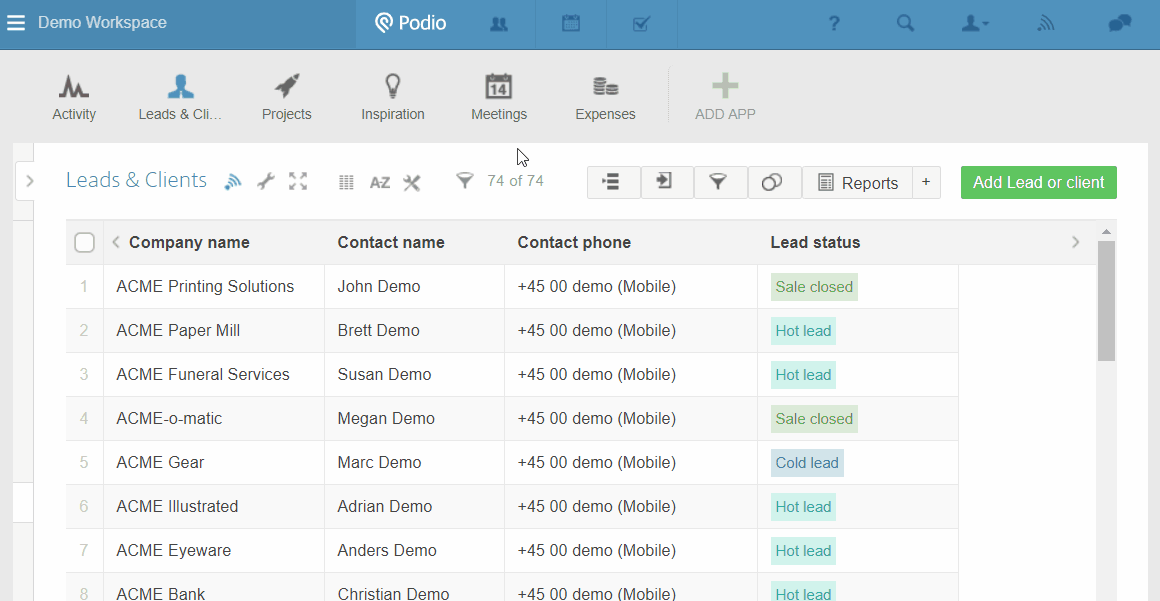Open the help question mark icon
The image size is (1160, 601).
834,24
